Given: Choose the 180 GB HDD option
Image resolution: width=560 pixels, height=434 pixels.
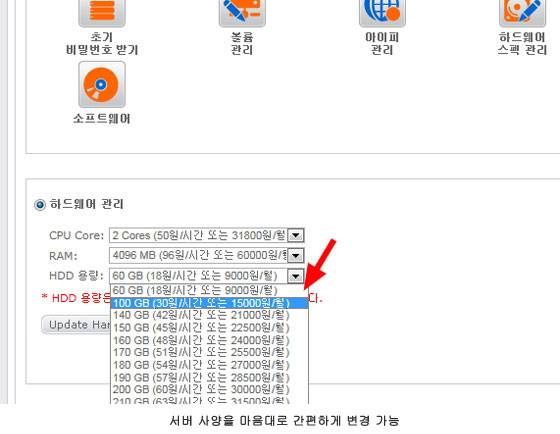Looking at the screenshot, I should coord(209,365).
